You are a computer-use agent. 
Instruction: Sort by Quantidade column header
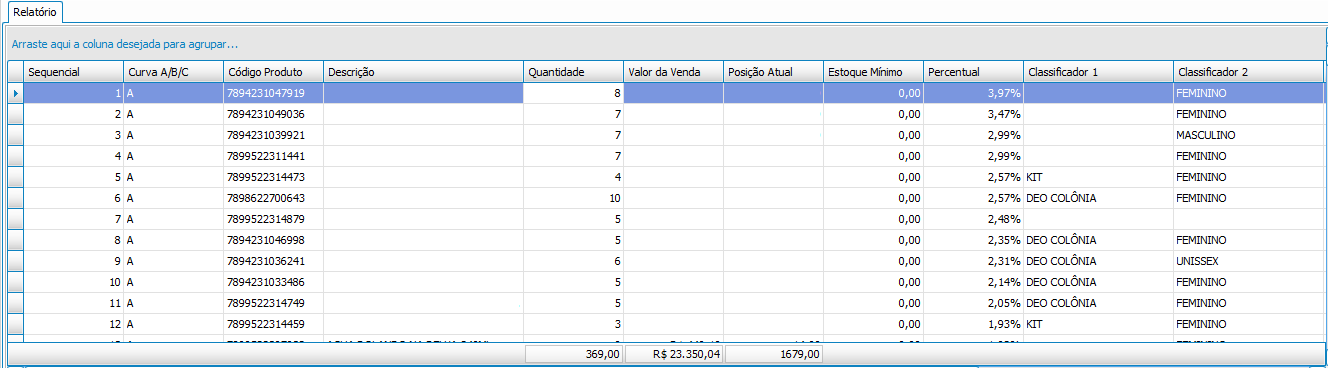click(574, 72)
